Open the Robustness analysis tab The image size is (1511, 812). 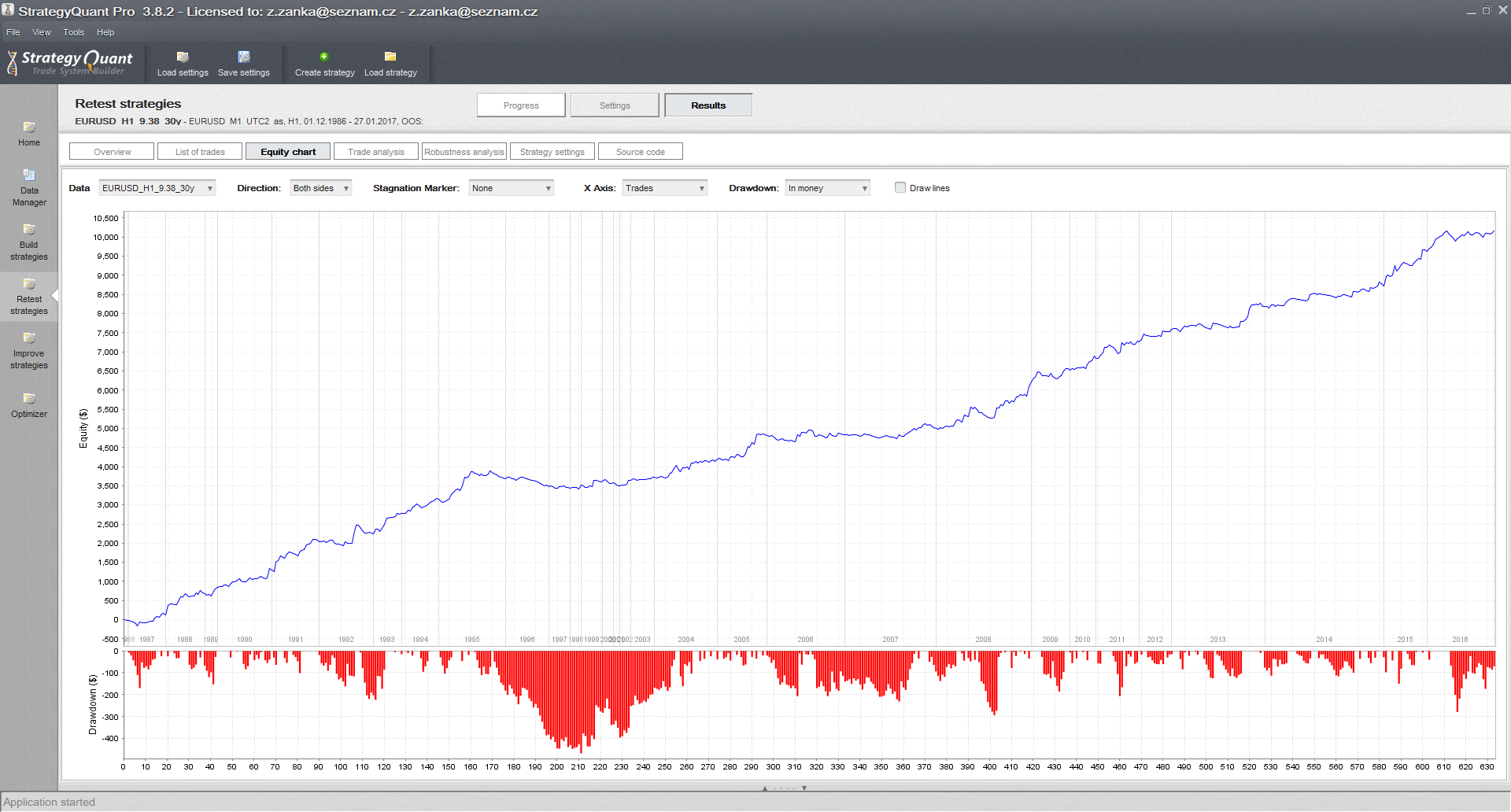[x=464, y=152]
